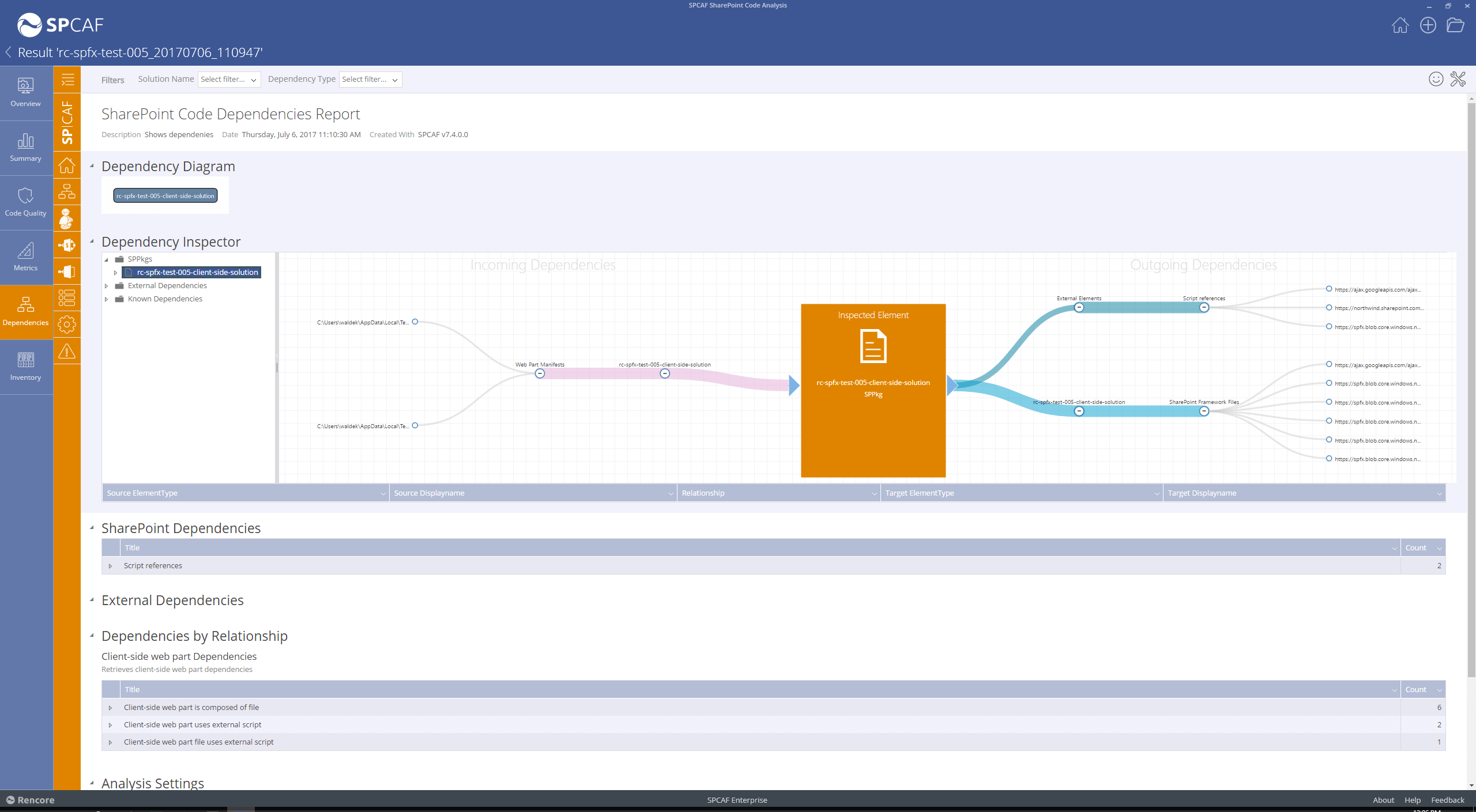Viewport: 1476px width, 812px height.
Task: Open the hamburger menu in the orange sidebar
Action: [x=67, y=80]
